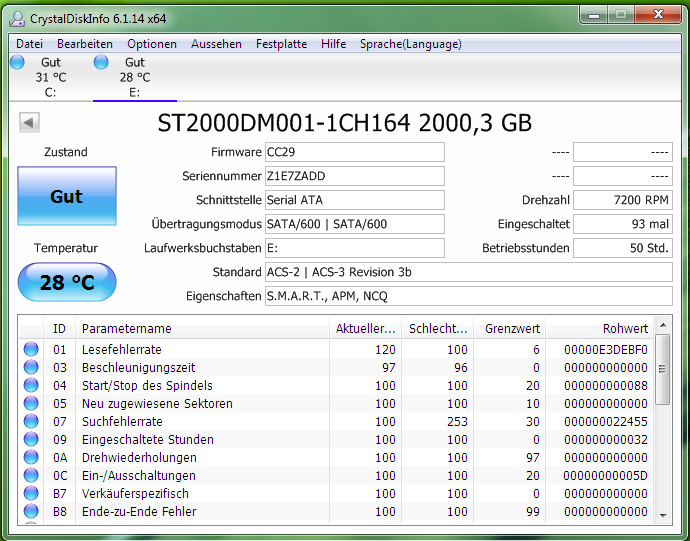Click the scroll down arrow of SMART list

[663, 515]
